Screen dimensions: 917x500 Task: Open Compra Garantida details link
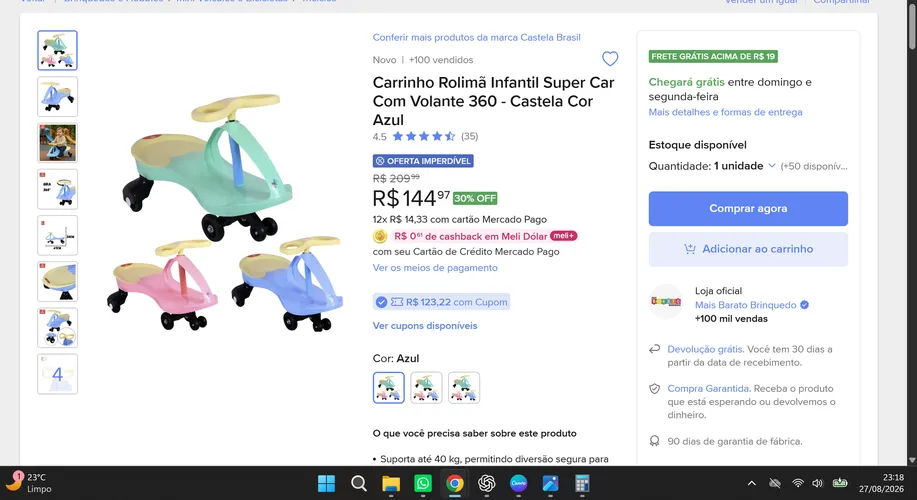(708, 388)
